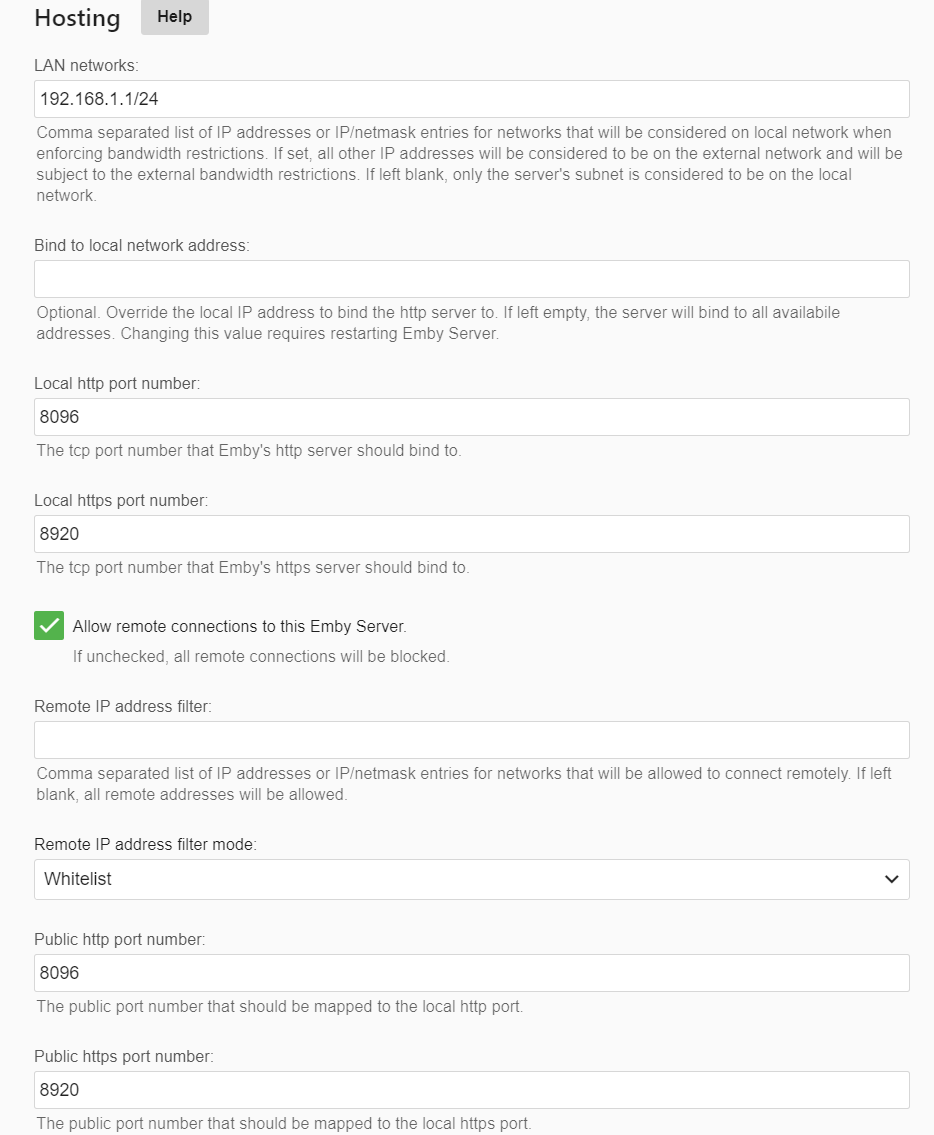Click the 'Remote IP address filter:' label text

tap(123, 706)
